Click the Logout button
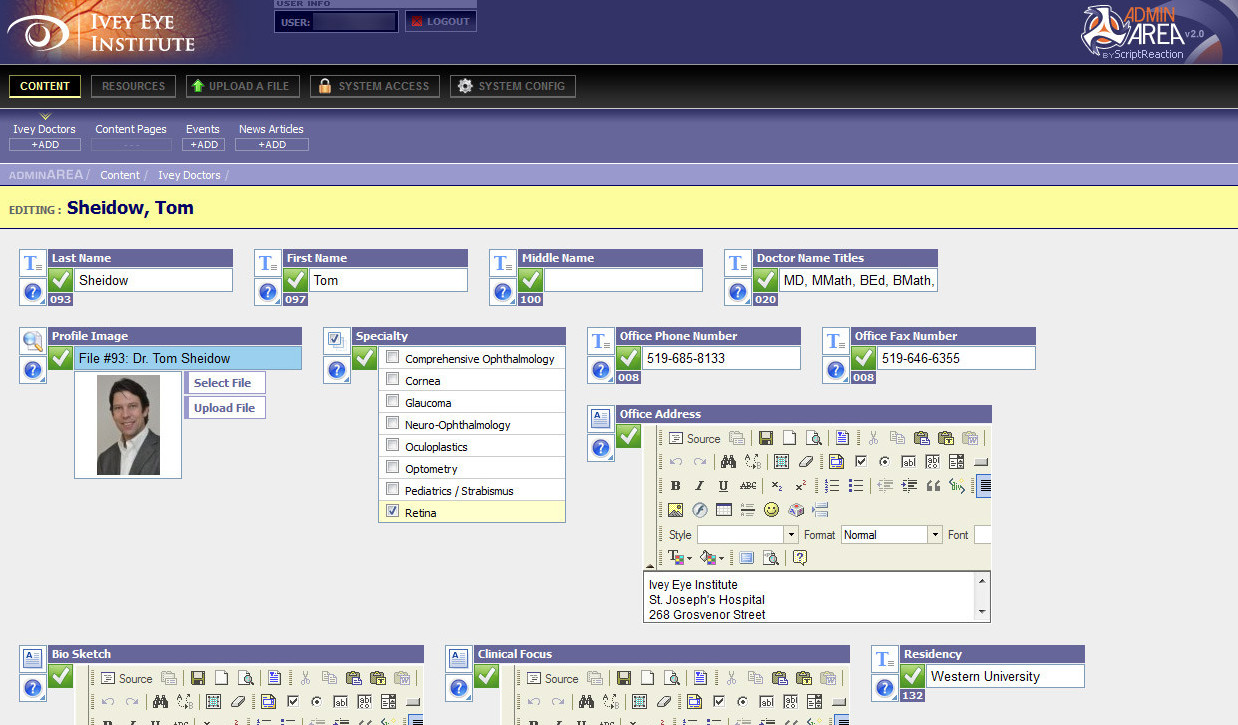The width and height of the screenshot is (1238, 725). pyautogui.click(x=440, y=21)
